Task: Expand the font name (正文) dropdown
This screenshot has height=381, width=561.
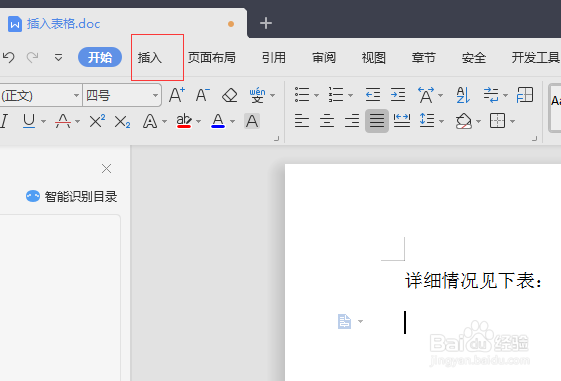Action: tap(76, 96)
